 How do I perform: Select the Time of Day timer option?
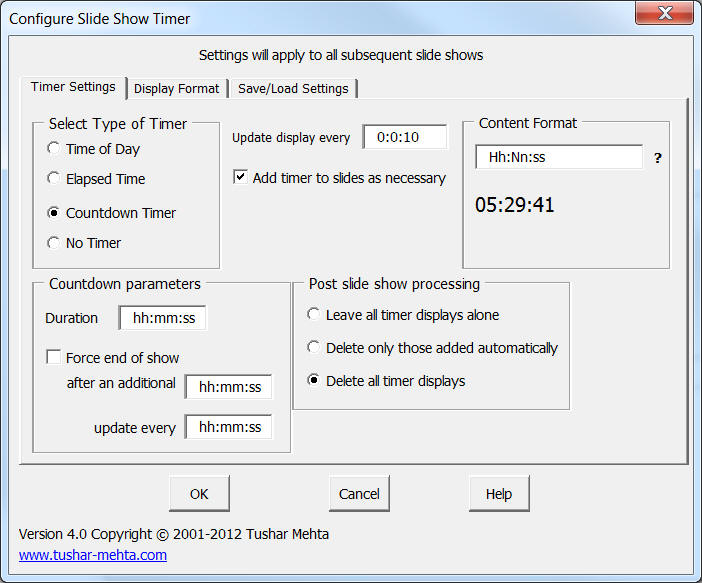54,149
